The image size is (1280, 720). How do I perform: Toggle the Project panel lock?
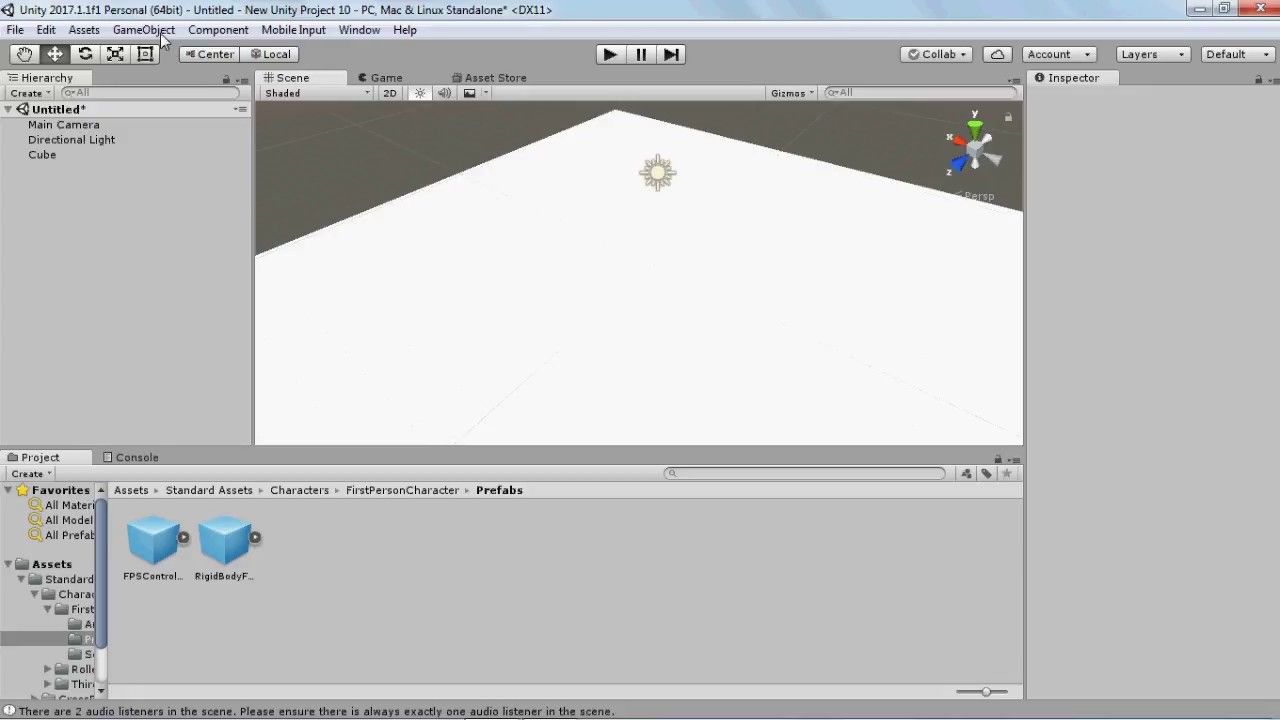coord(997,459)
